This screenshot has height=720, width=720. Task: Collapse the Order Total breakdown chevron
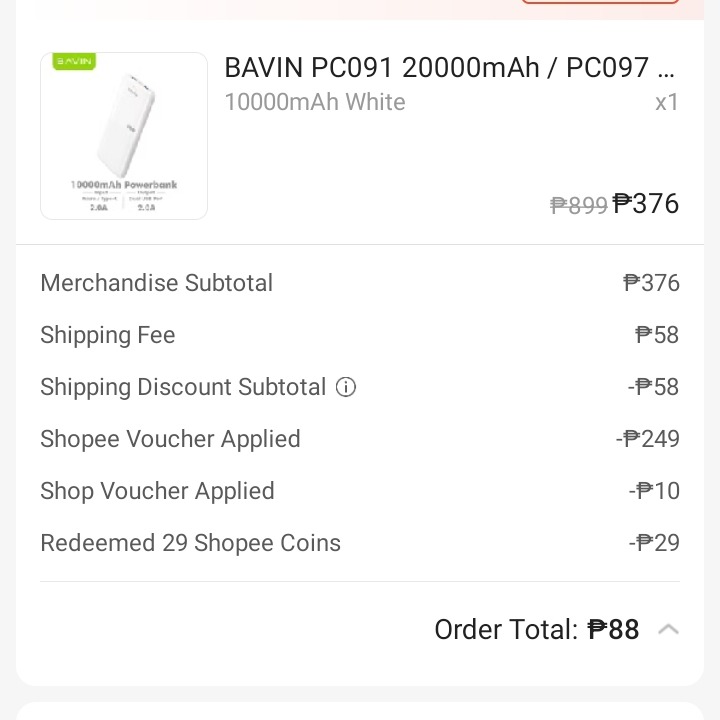(x=668, y=629)
